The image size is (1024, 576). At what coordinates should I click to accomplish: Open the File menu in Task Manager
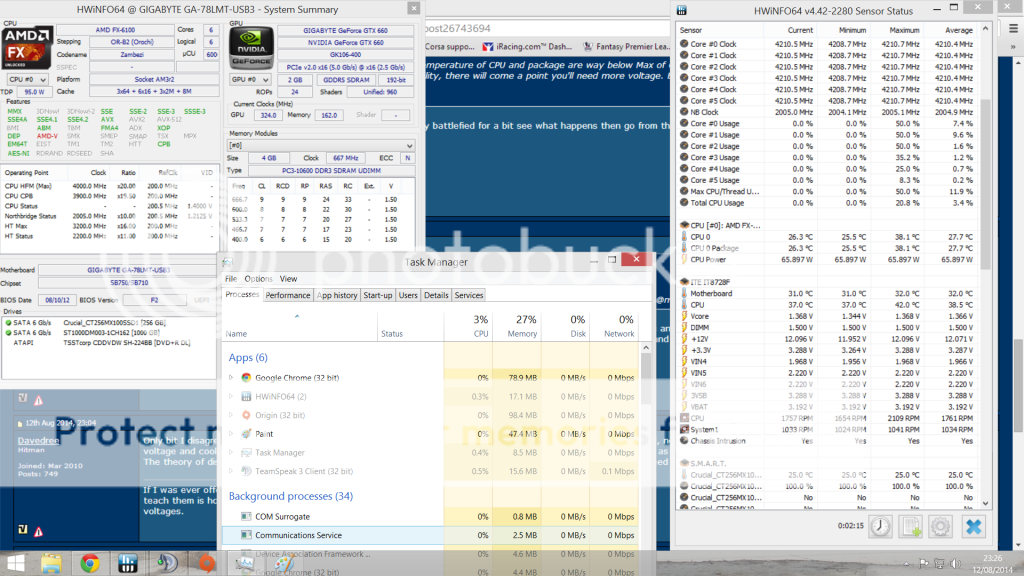click(231, 279)
